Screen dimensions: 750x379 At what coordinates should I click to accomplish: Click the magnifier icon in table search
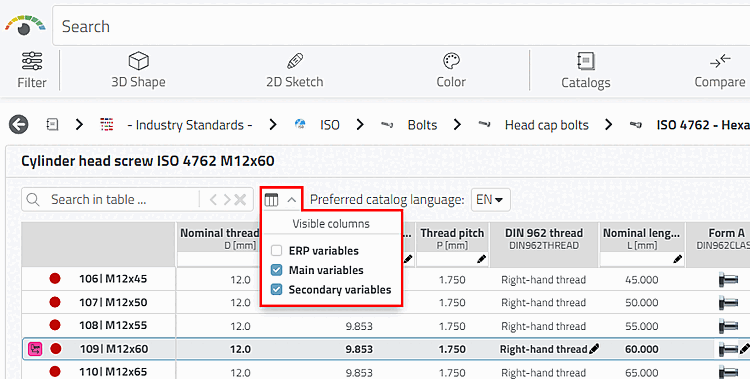pyautogui.click(x=33, y=200)
